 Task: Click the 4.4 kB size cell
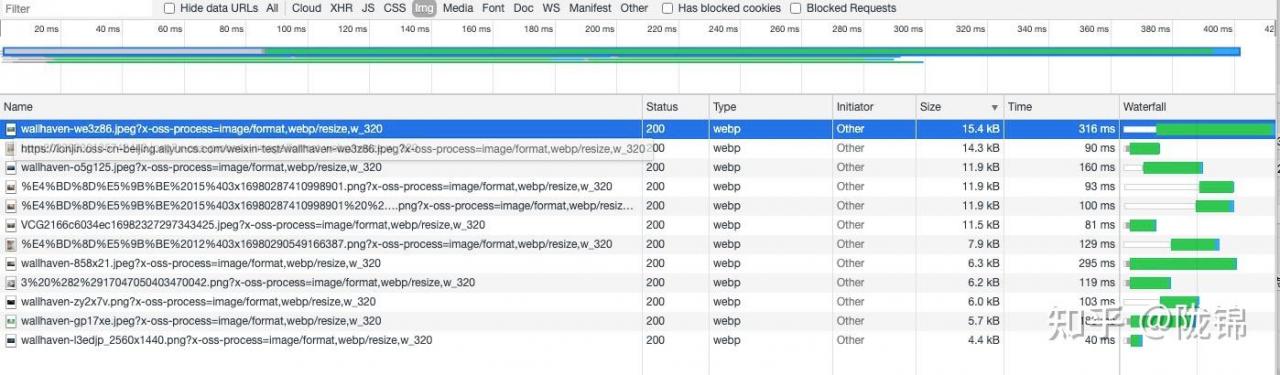(x=960, y=340)
